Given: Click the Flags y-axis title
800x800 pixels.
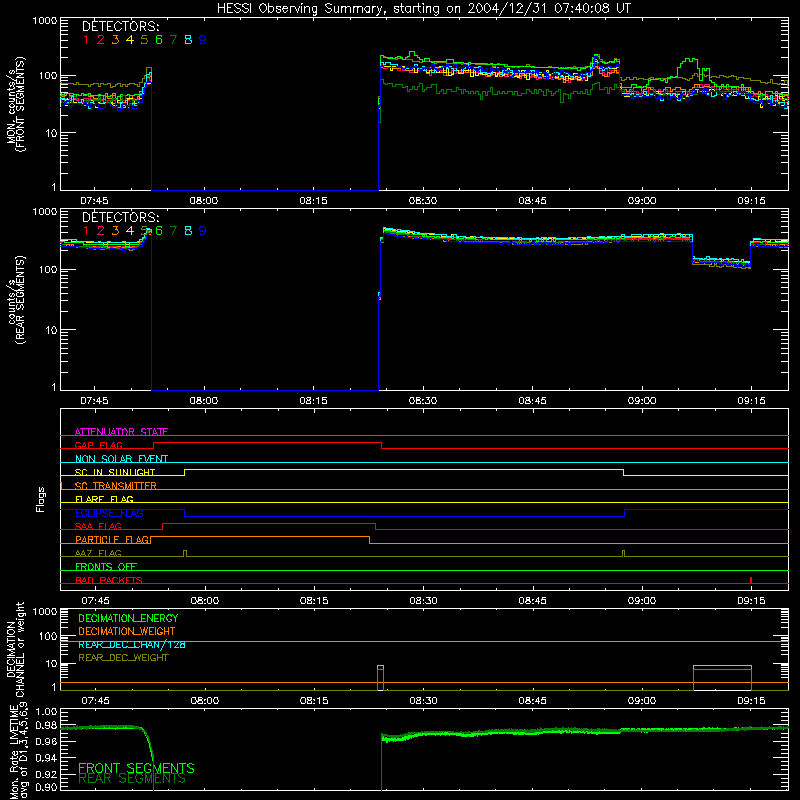Looking at the screenshot, I should 40,499.
